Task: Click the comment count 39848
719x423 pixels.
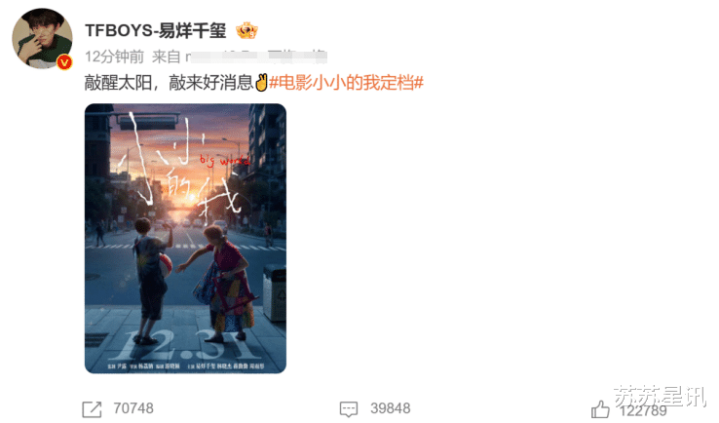Action: click(390, 408)
